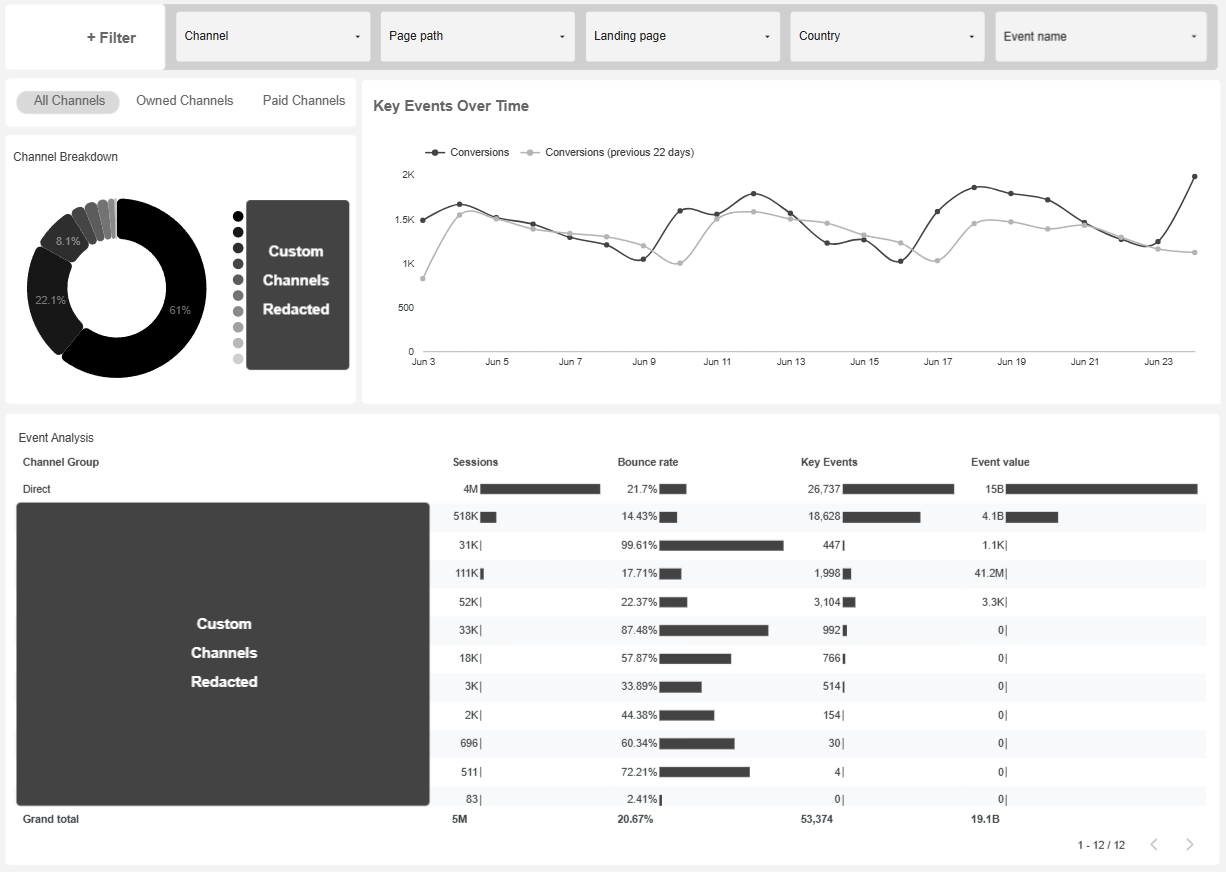Click the Sessions bar for the Direct row

coord(542,489)
